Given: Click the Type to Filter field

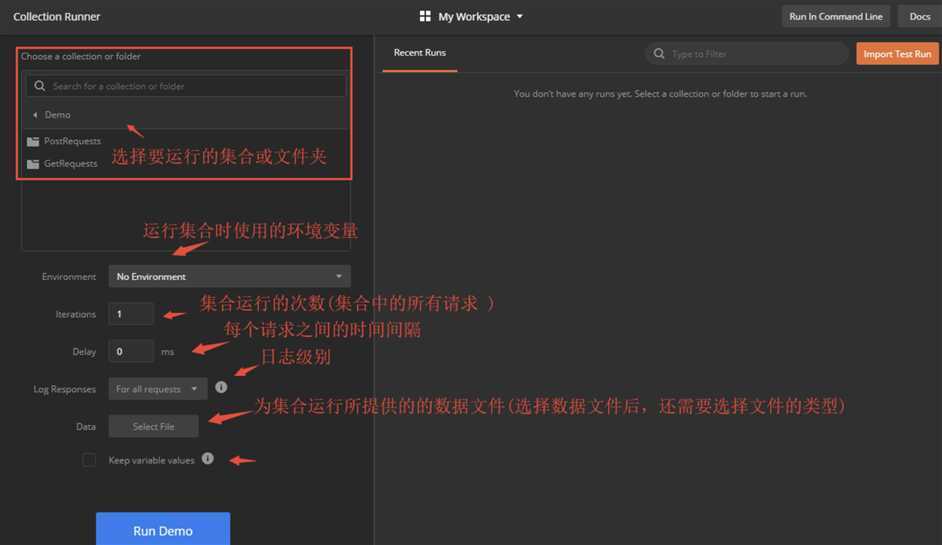Looking at the screenshot, I should coord(747,53).
